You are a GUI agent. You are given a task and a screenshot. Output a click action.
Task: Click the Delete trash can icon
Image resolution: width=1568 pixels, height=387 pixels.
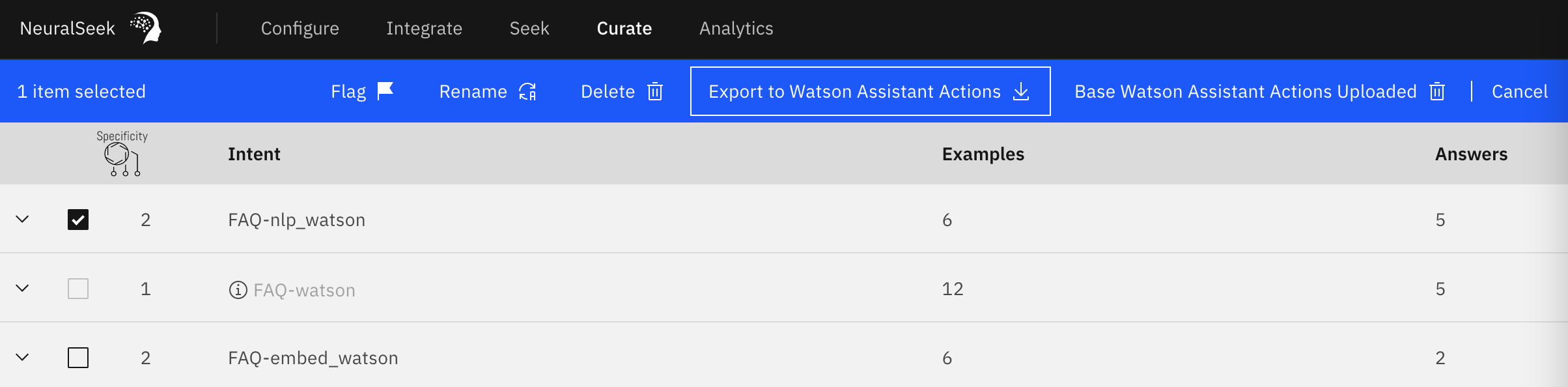click(655, 91)
